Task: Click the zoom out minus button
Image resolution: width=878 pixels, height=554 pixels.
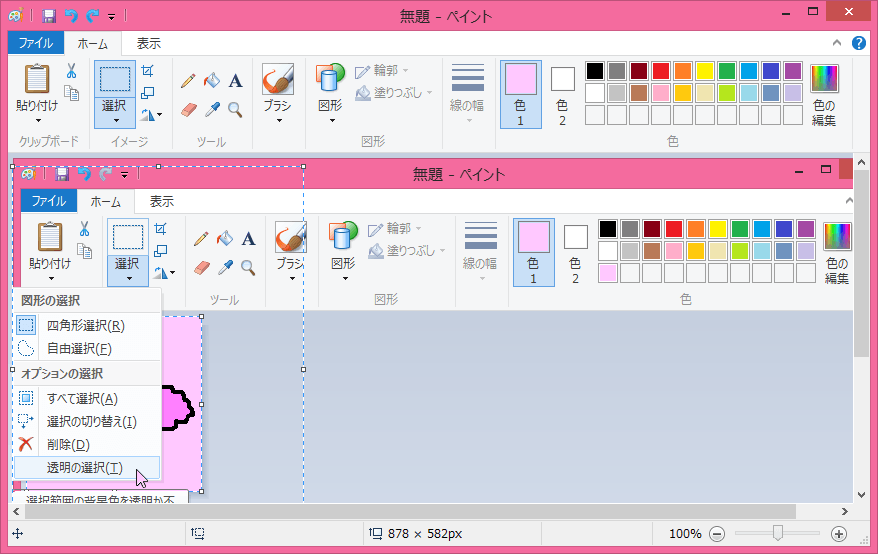Action: [717, 534]
